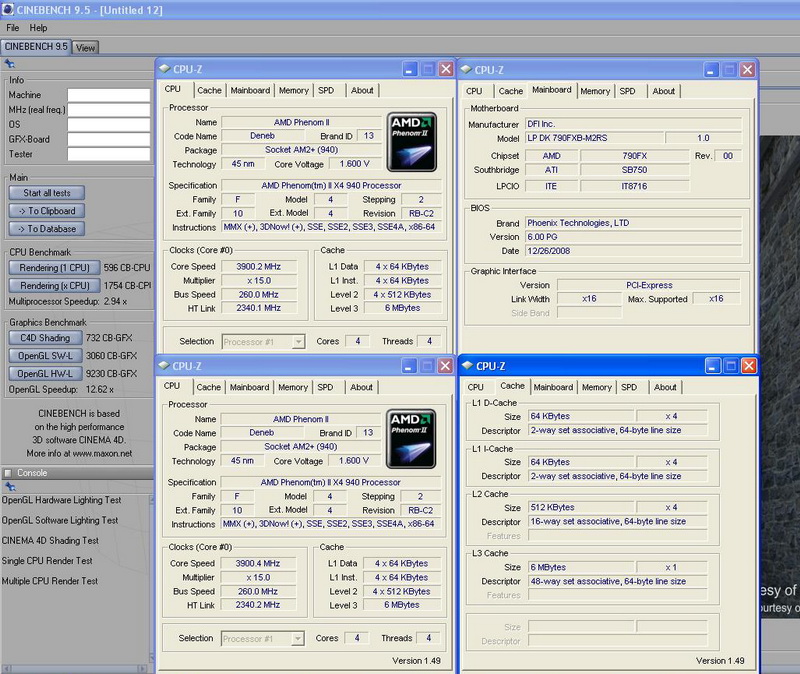Open the File menu in CINEBENCH
Image resolution: width=800 pixels, height=674 pixels.
13,28
